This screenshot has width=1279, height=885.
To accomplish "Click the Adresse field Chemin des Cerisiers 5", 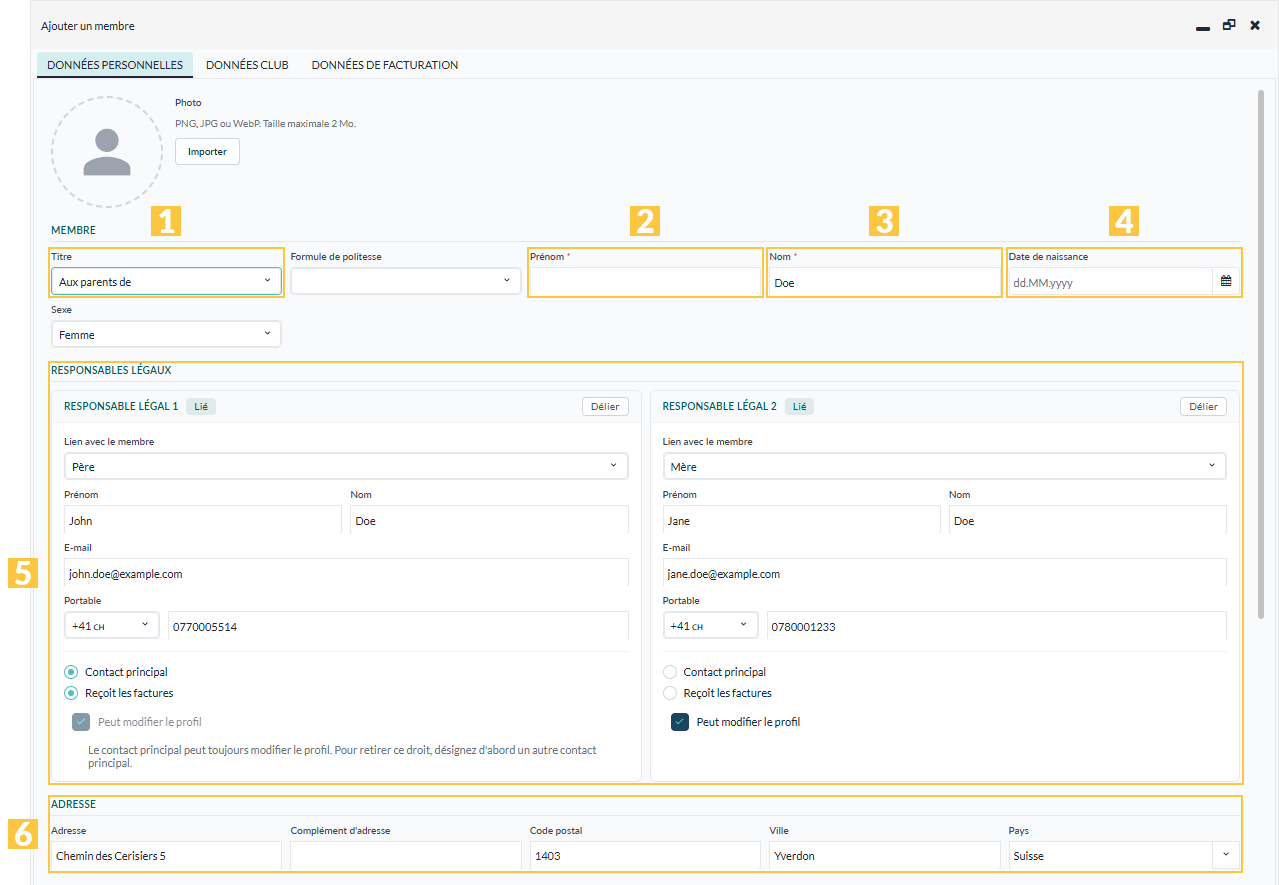I will pos(166,856).
